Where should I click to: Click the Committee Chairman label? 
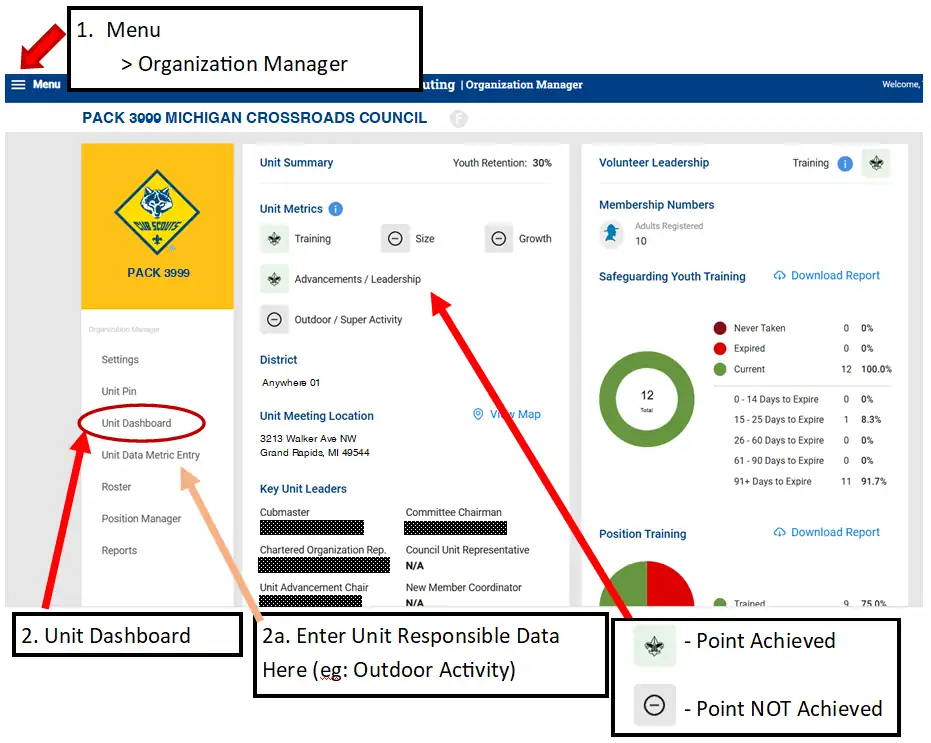pos(454,512)
